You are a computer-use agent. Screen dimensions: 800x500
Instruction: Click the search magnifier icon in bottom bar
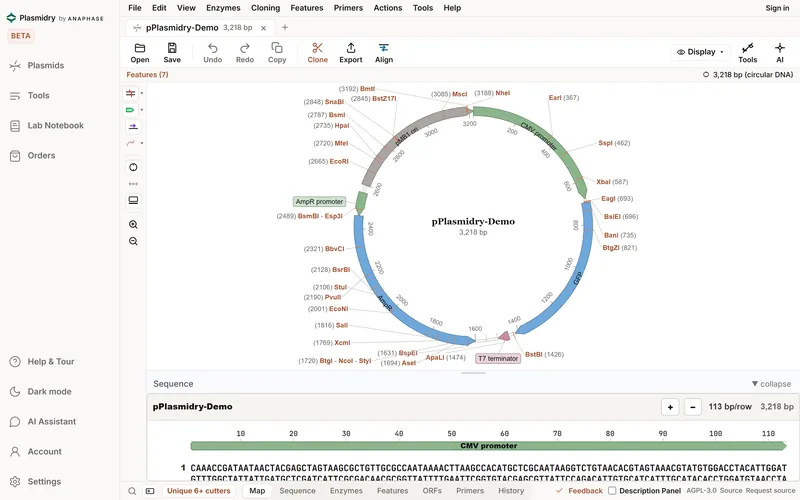pyautogui.click(x=132, y=491)
